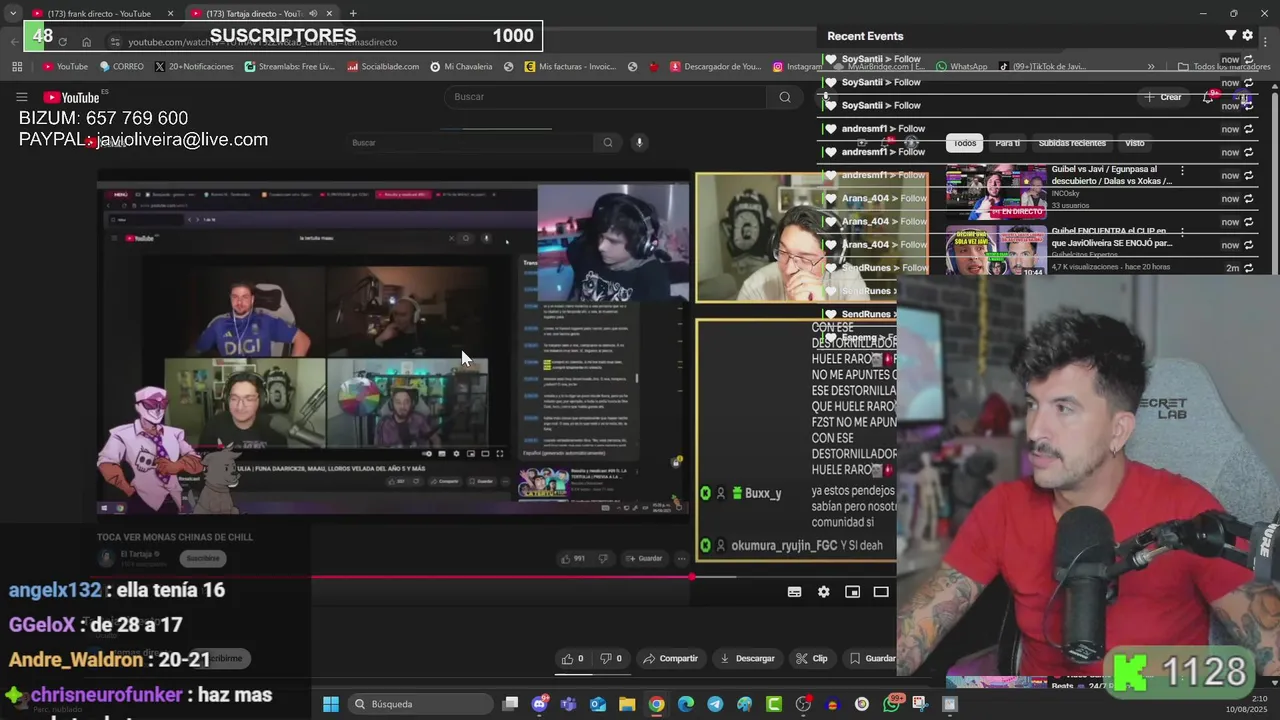This screenshot has height=720, width=1280.
Task: Open options menu for Guibel vs Javi video
Action: point(1182,171)
